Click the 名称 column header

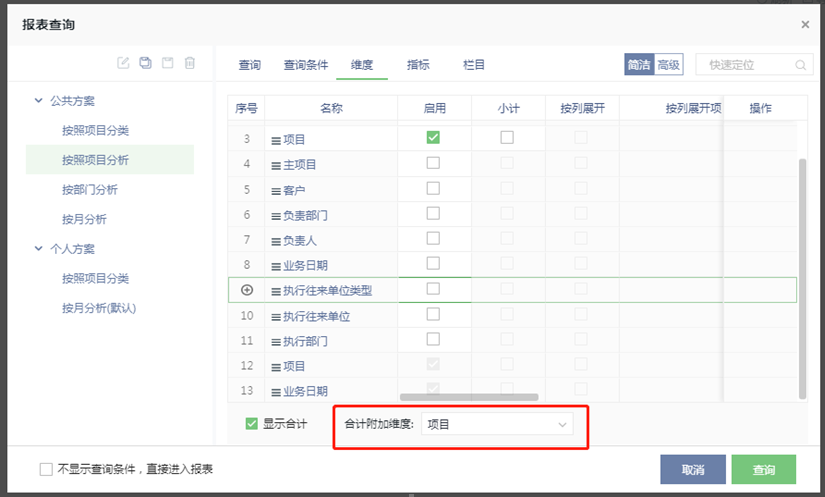pos(331,108)
